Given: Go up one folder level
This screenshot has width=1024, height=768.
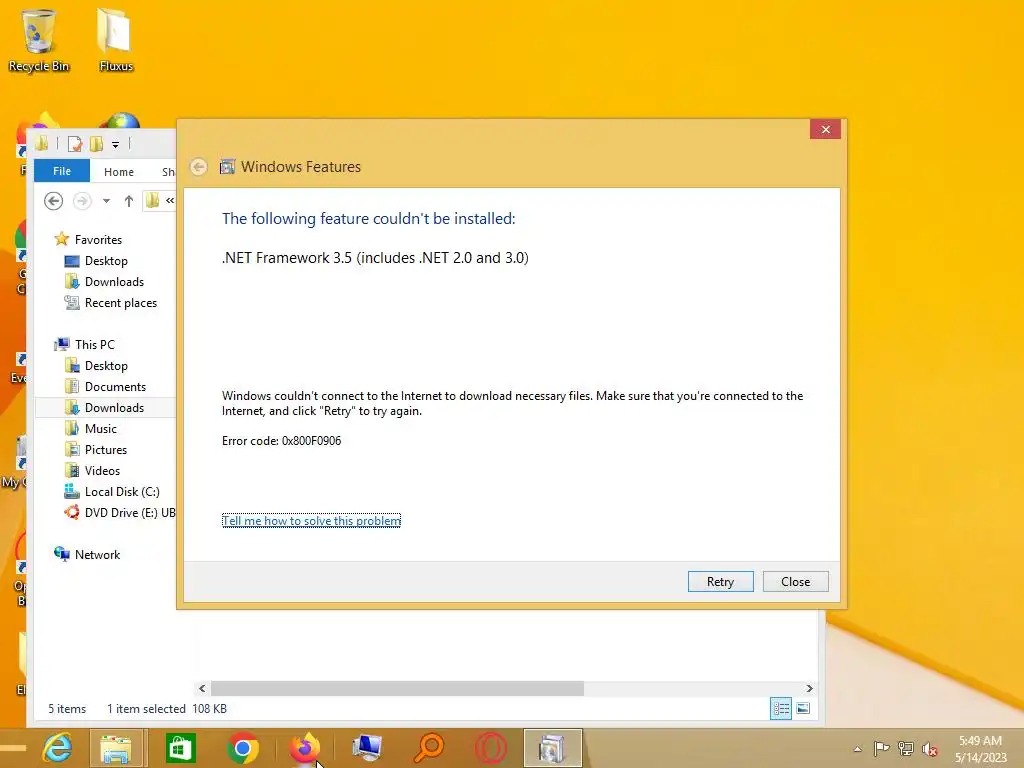Looking at the screenshot, I should coord(129,201).
